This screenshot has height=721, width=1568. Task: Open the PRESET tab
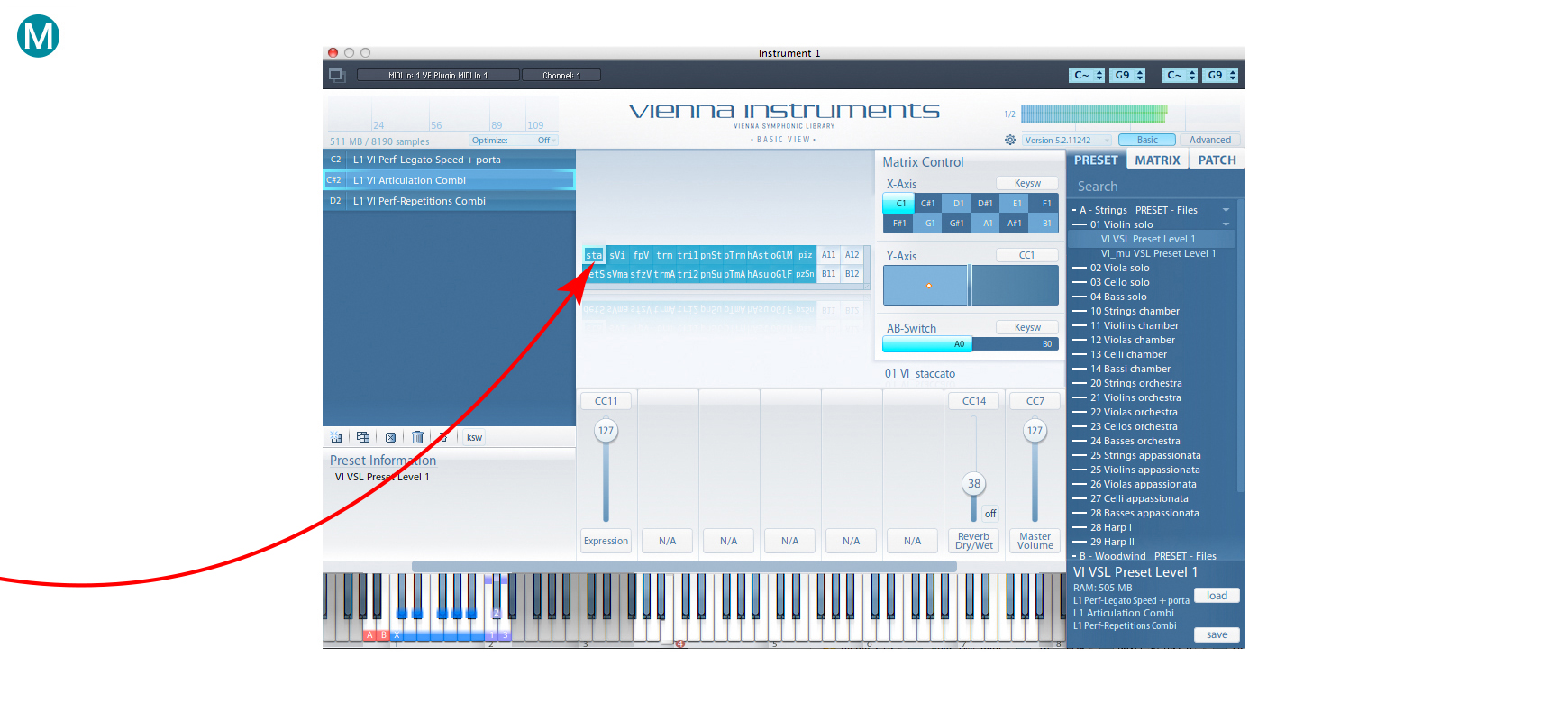click(1096, 160)
